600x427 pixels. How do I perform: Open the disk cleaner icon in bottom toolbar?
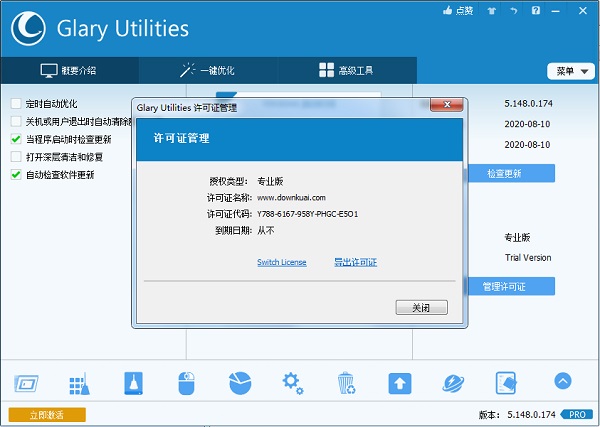pyautogui.click(x=26, y=383)
